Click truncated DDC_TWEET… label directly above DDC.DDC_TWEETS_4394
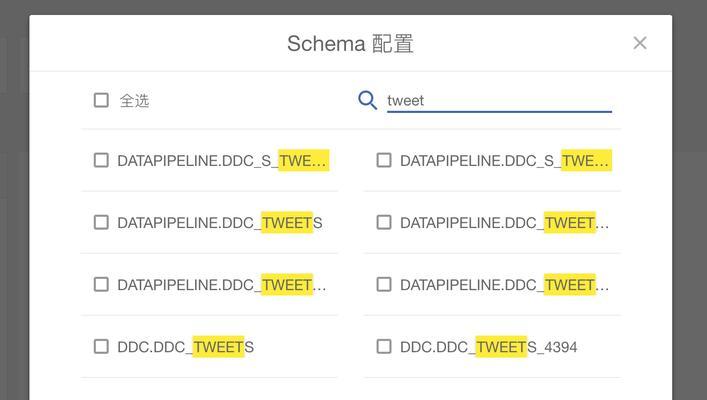The height and width of the screenshot is (400, 707). click(x=505, y=285)
